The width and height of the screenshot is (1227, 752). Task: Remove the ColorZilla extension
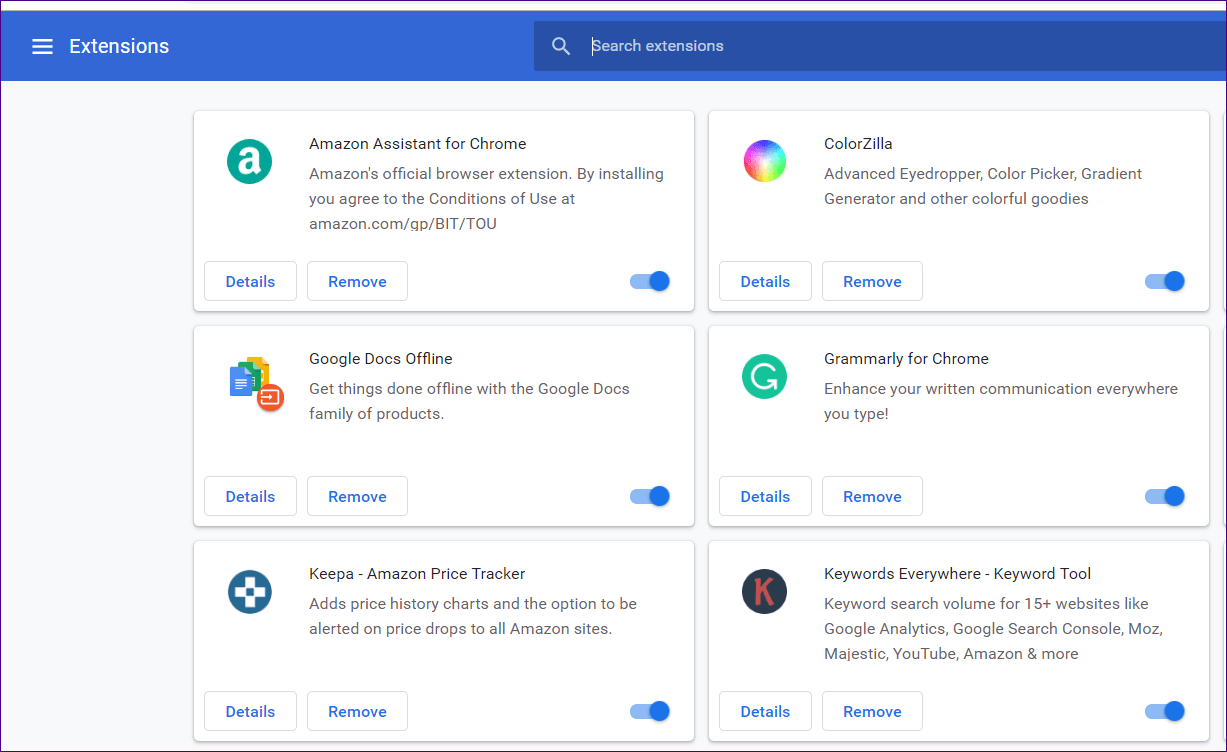pyautogui.click(x=872, y=281)
